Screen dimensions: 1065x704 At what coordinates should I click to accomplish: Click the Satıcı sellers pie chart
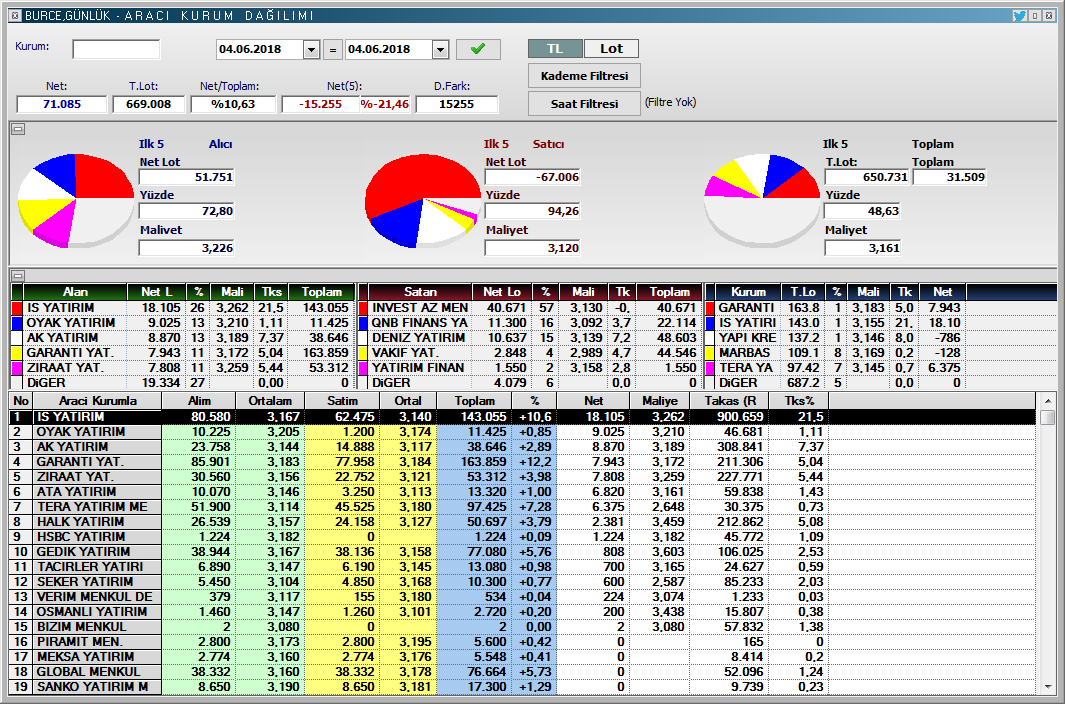point(422,200)
